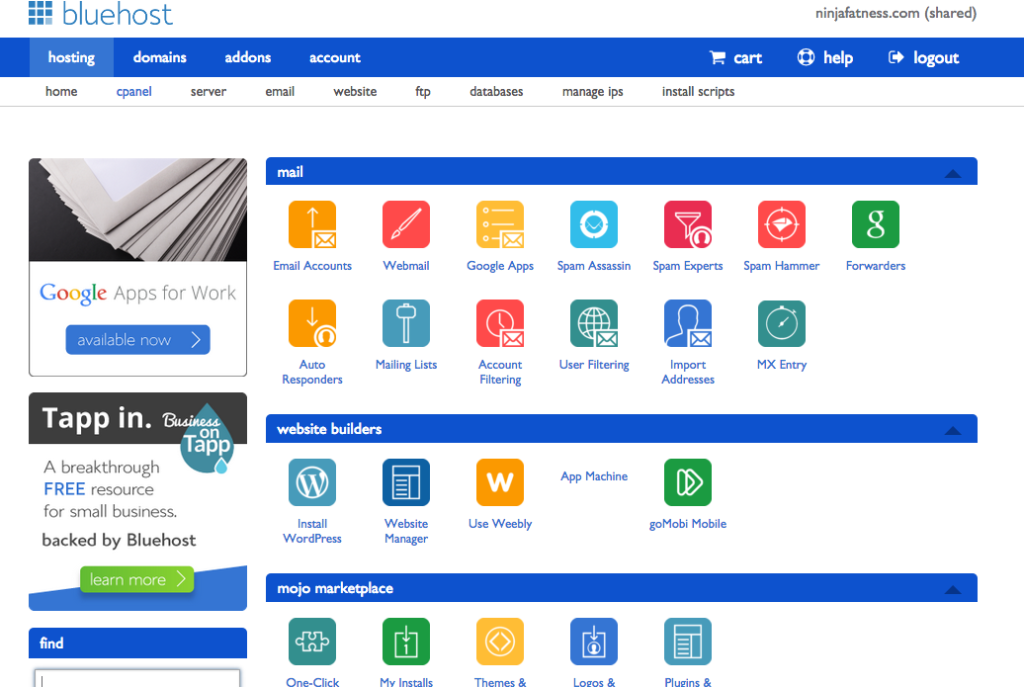Open the server submenu item
Viewport: 1024px width, 687px height.
click(x=208, y=91)
